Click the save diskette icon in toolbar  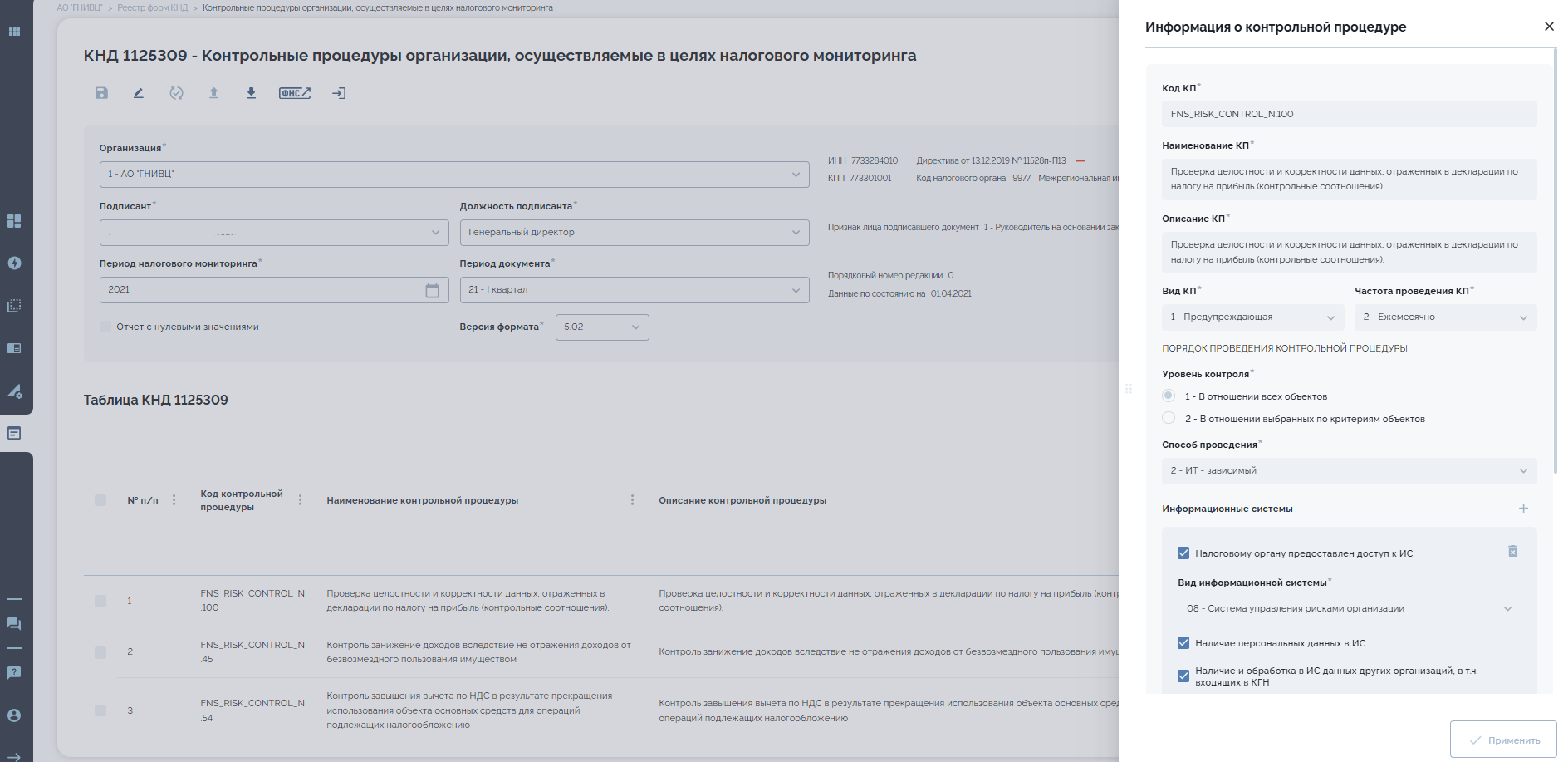click(101, 93)
